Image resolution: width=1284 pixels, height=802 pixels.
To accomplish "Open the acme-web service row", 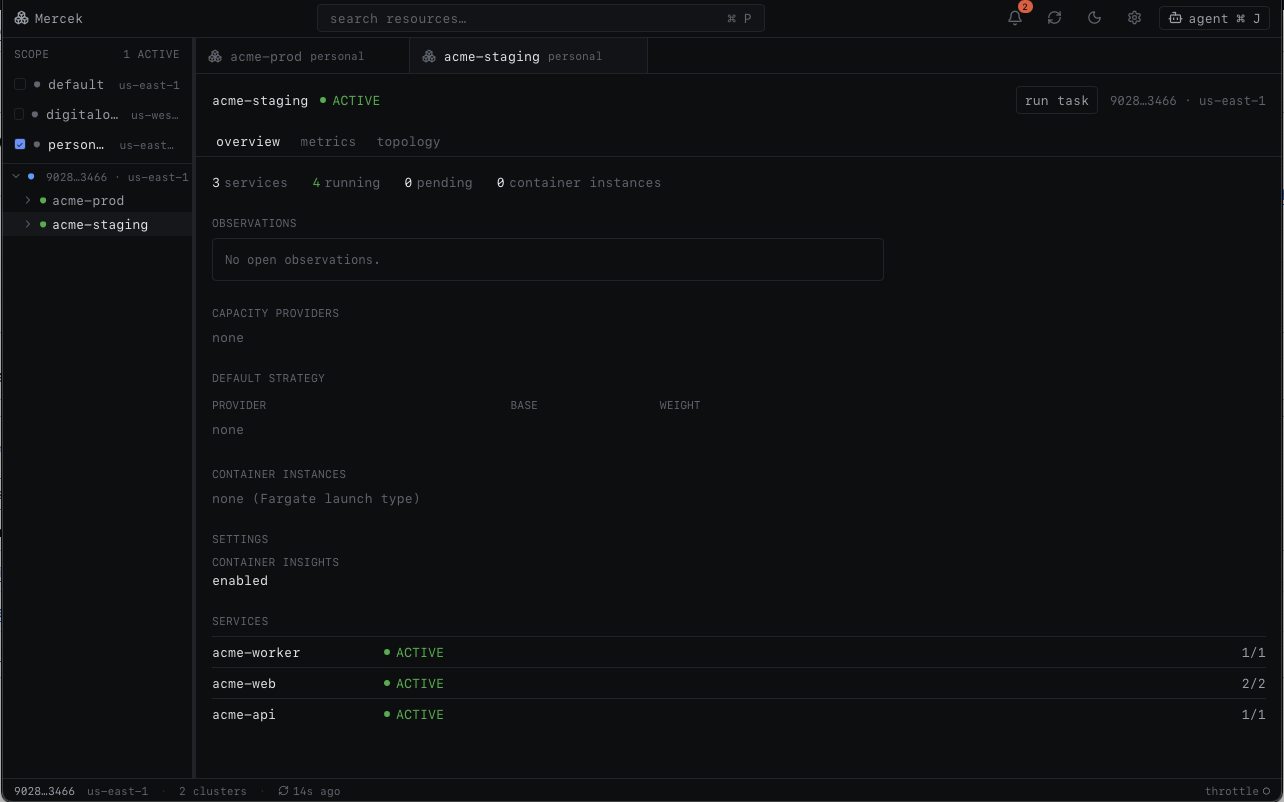I will click(739, 684).
